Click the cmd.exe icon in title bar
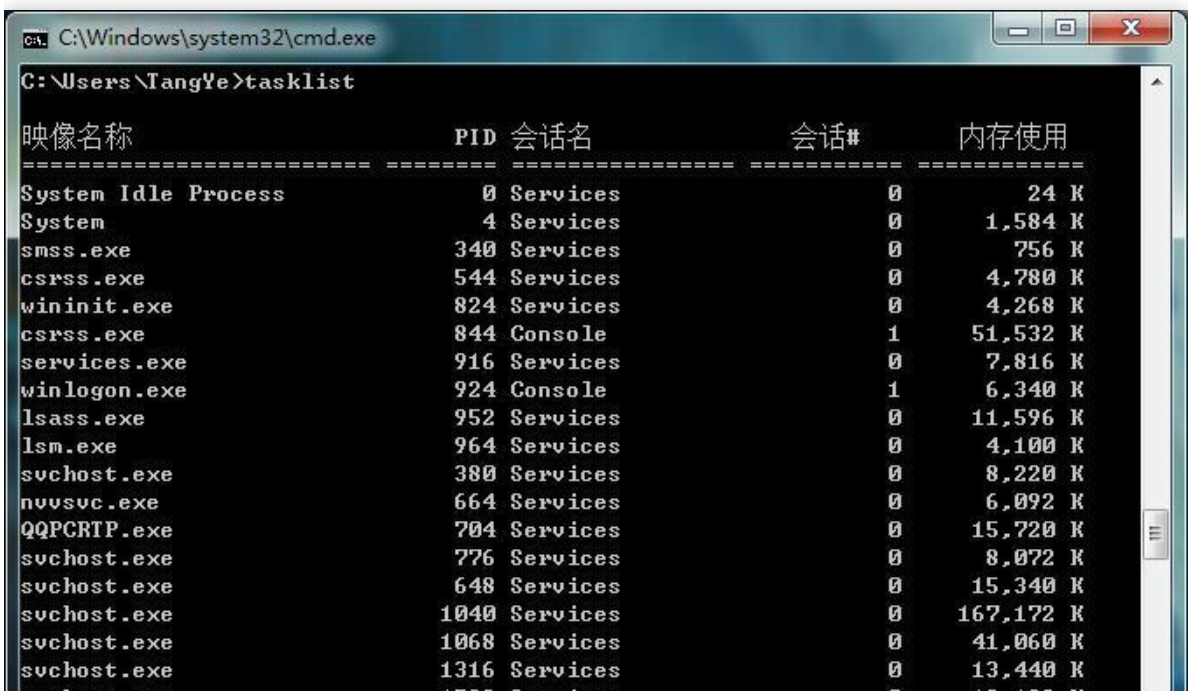1188x691 pixels. [x=36, y=39]
